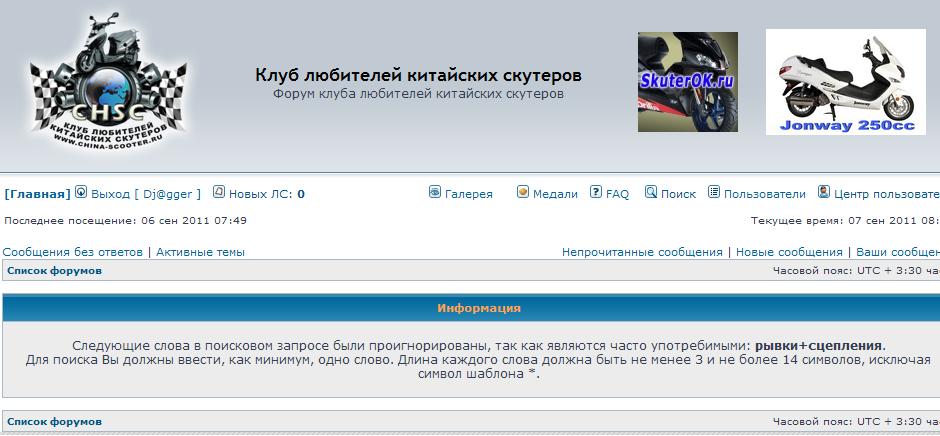Open the [Главная] home link
The width and height of the screenshot is (940, 436).
[37, 194]
